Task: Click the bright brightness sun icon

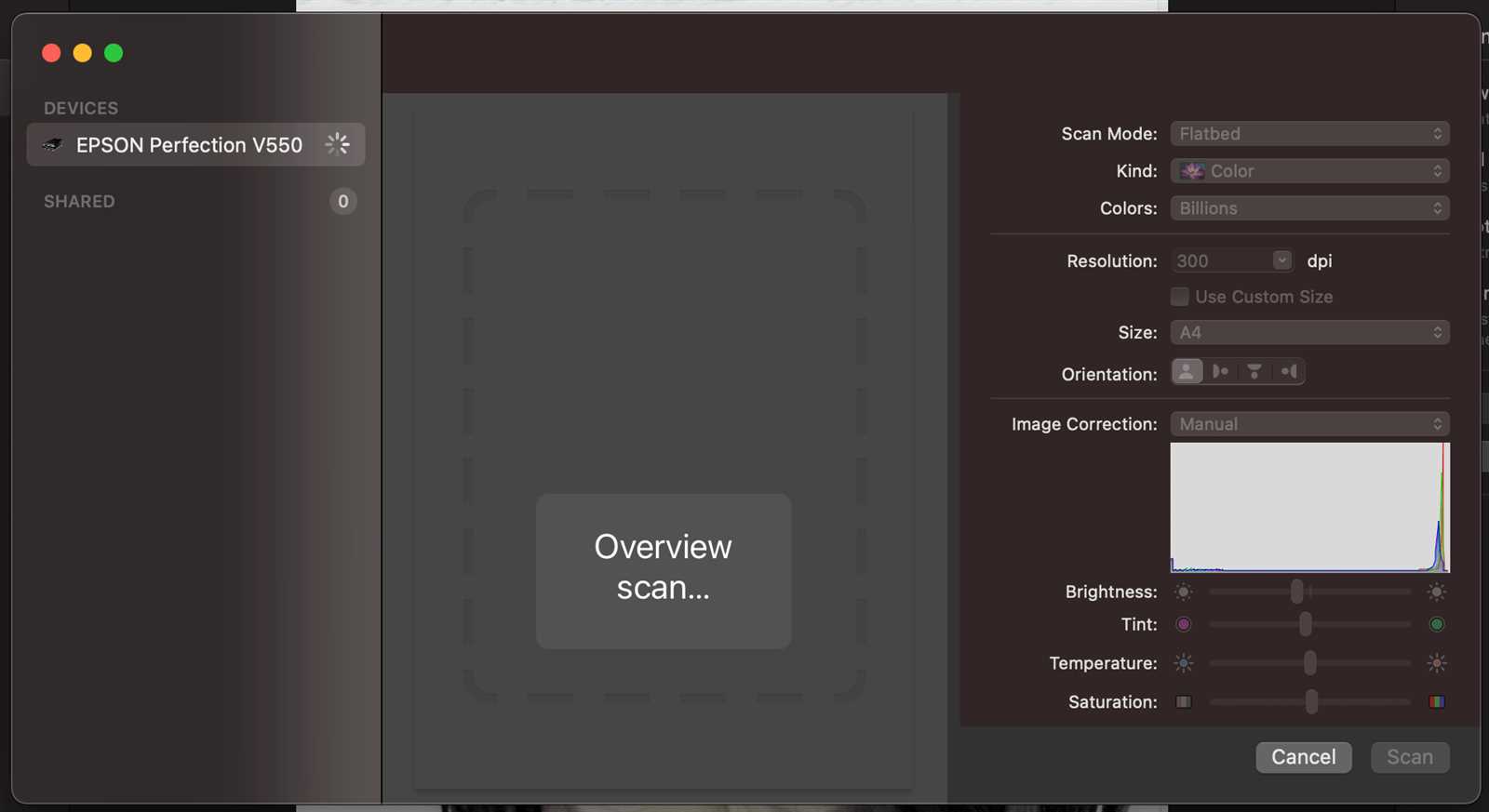Action: 1437,592
